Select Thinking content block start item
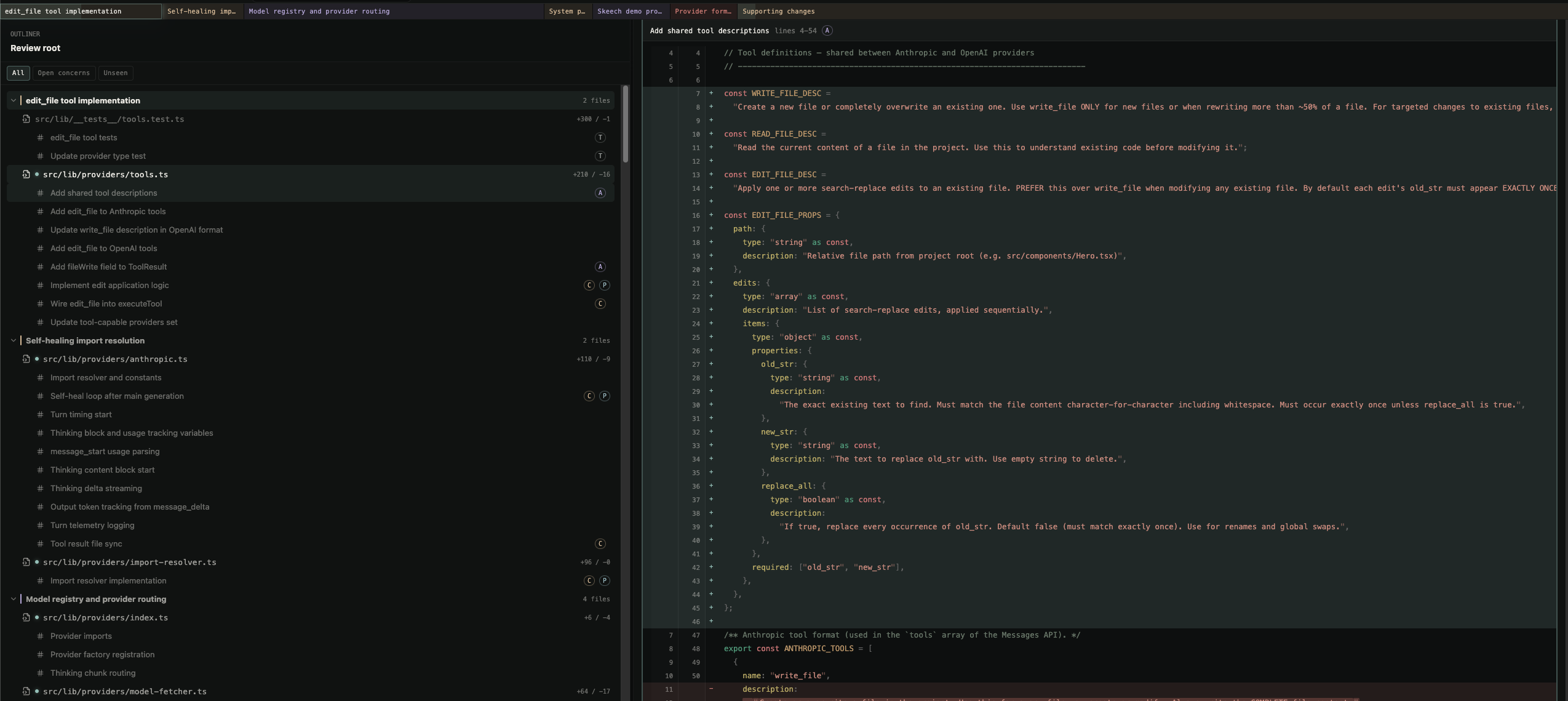The height and width of the screenshot is (701, 1568). point(311,470)
